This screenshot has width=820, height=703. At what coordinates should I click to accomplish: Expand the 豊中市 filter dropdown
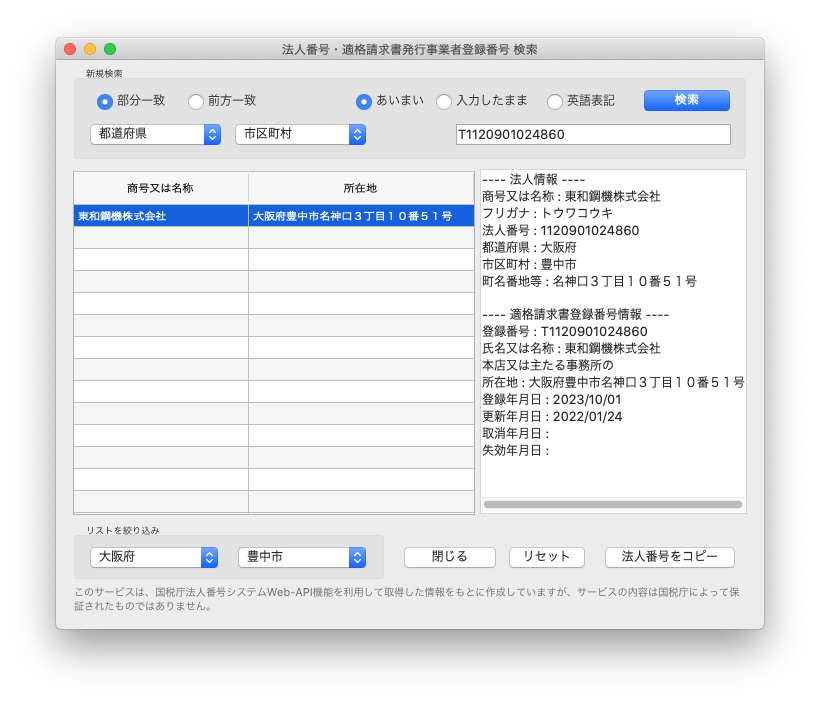(x=301, y=557)
